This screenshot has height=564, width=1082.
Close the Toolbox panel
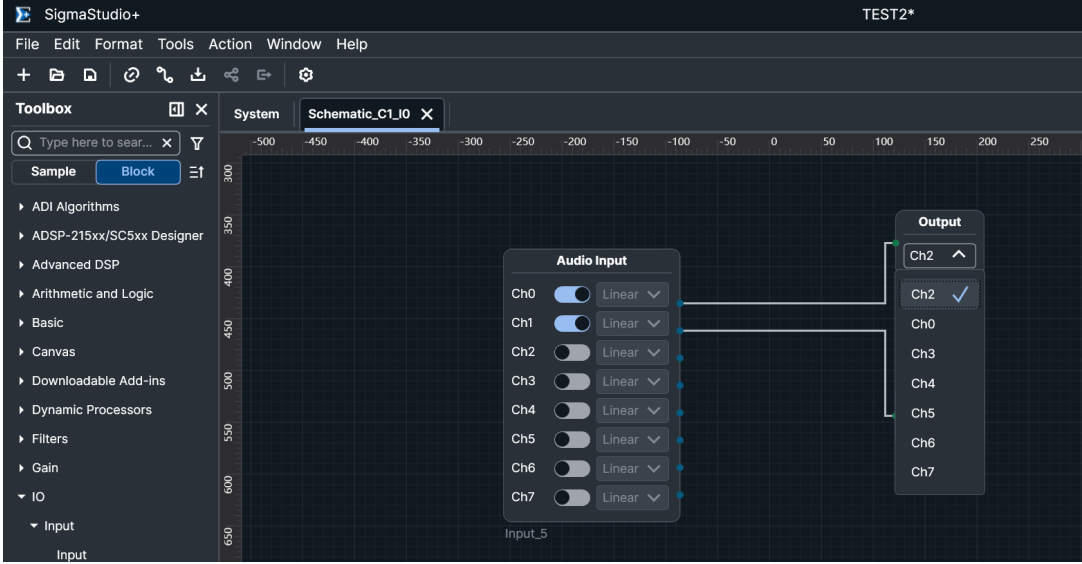[x=201, y=109]
